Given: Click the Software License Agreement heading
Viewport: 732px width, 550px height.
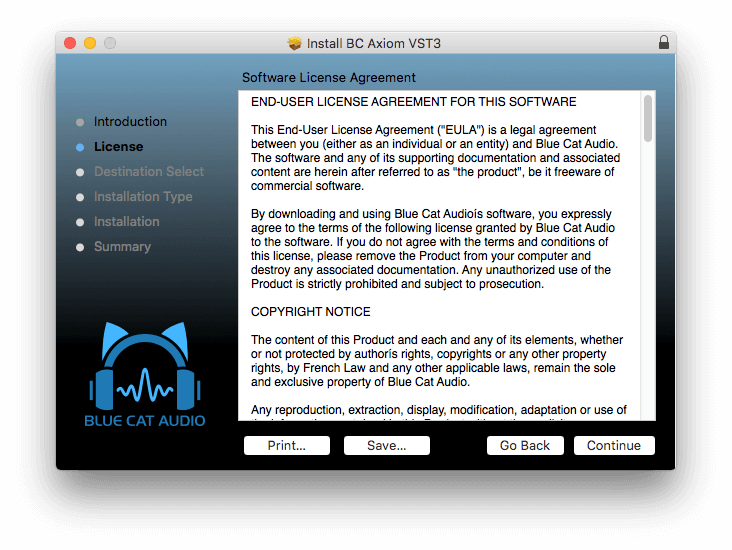Looking at the screenshot, I should (329, 78).
